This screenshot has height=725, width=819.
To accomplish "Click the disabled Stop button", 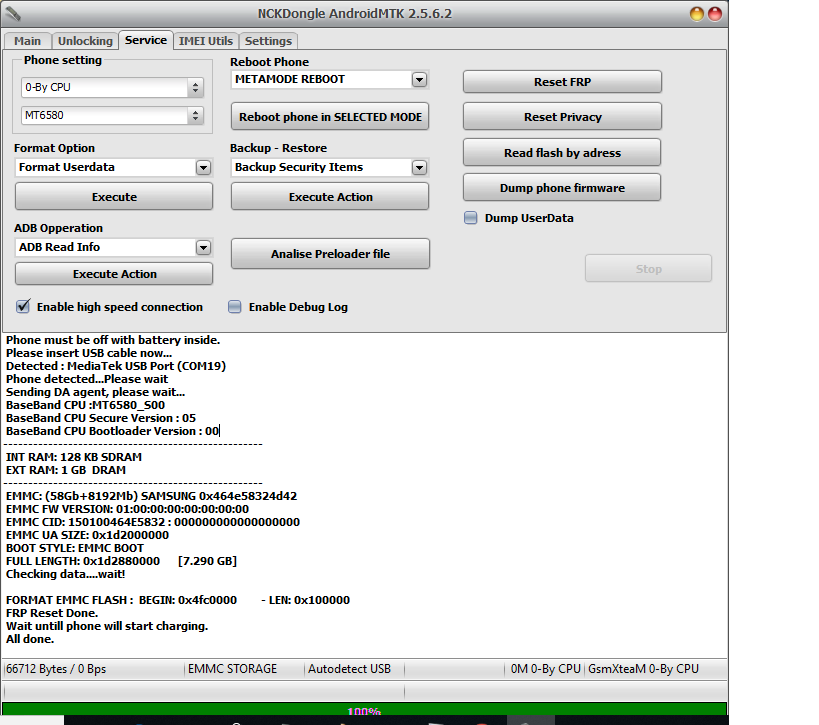I will pyautogui.click(x=648, y=269).
